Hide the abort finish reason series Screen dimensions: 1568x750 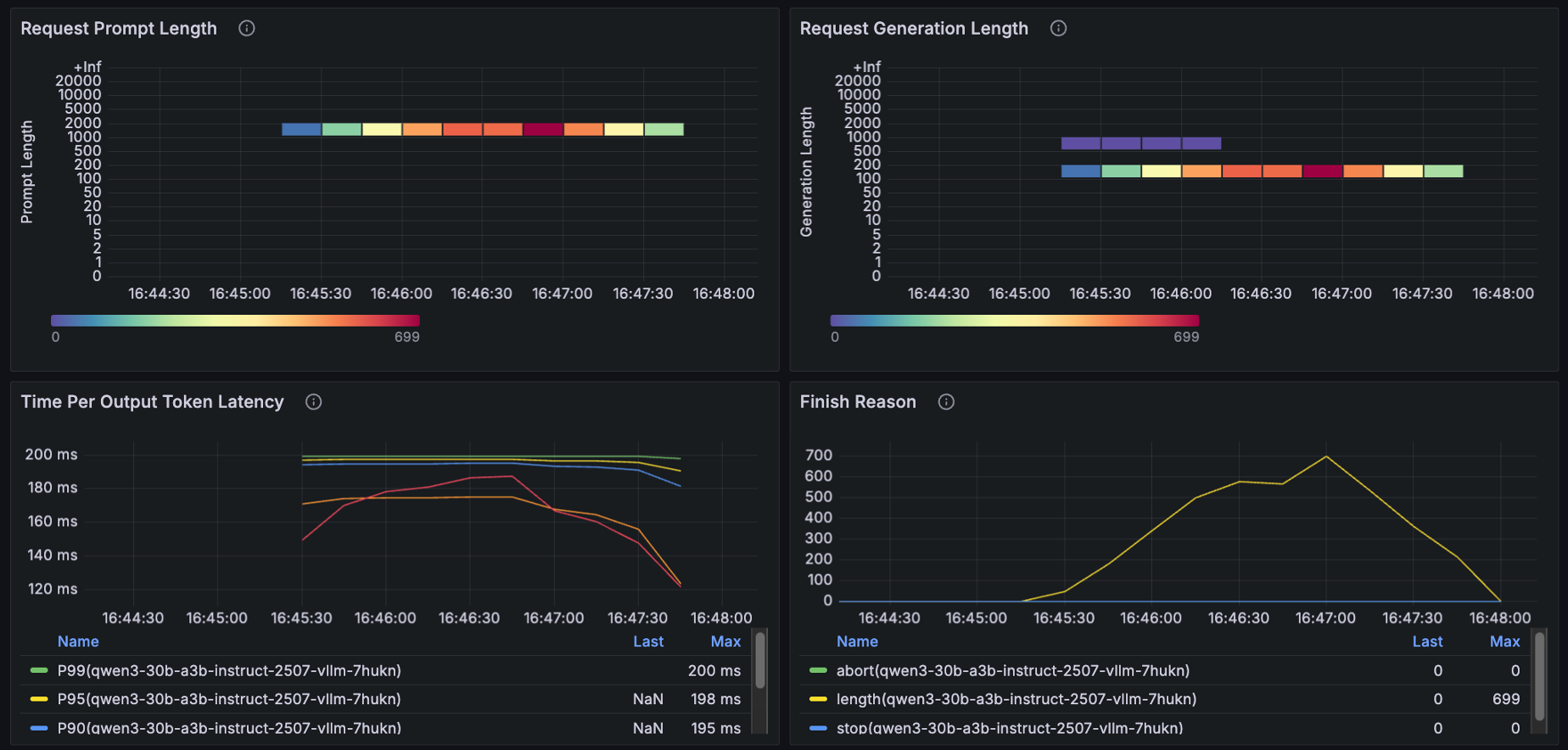[x=1012, y=670]
